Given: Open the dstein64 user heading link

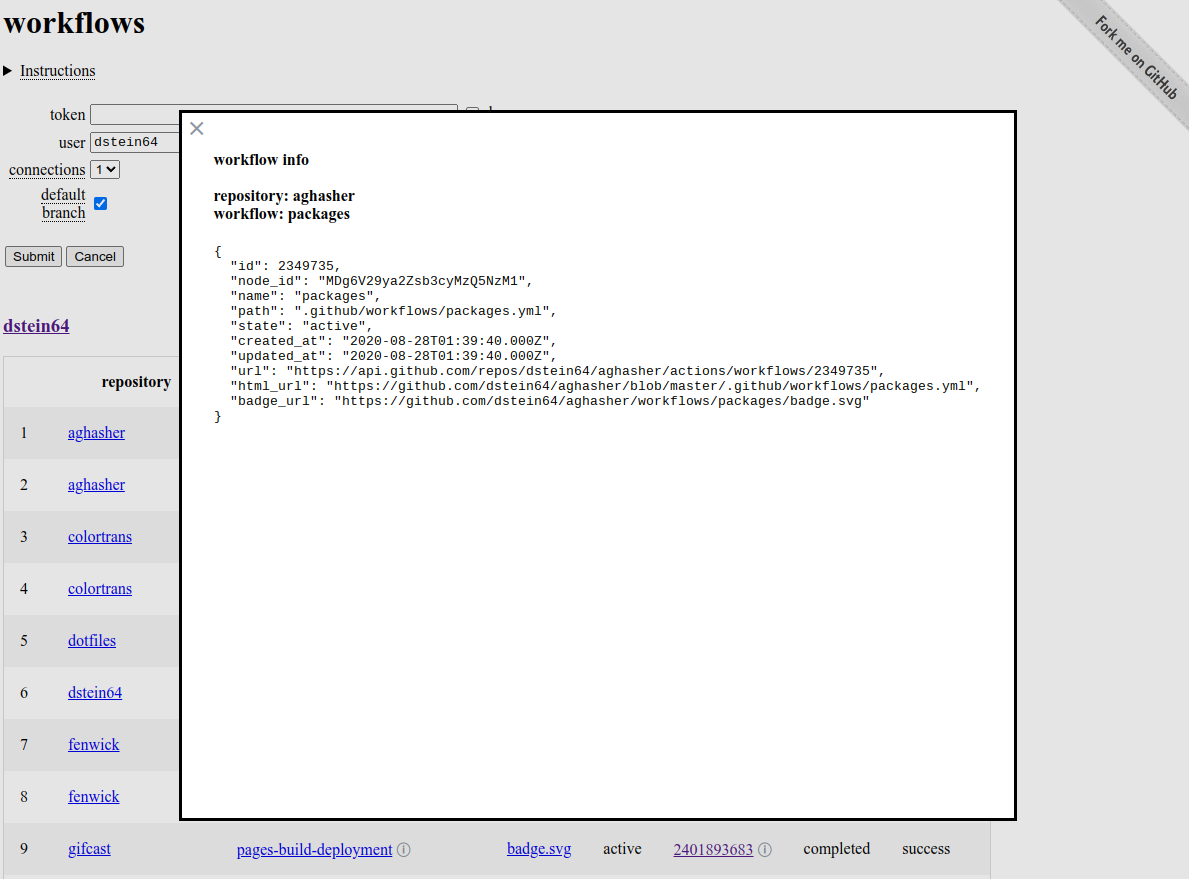Looking at the screenshot, I should (36, 325).
